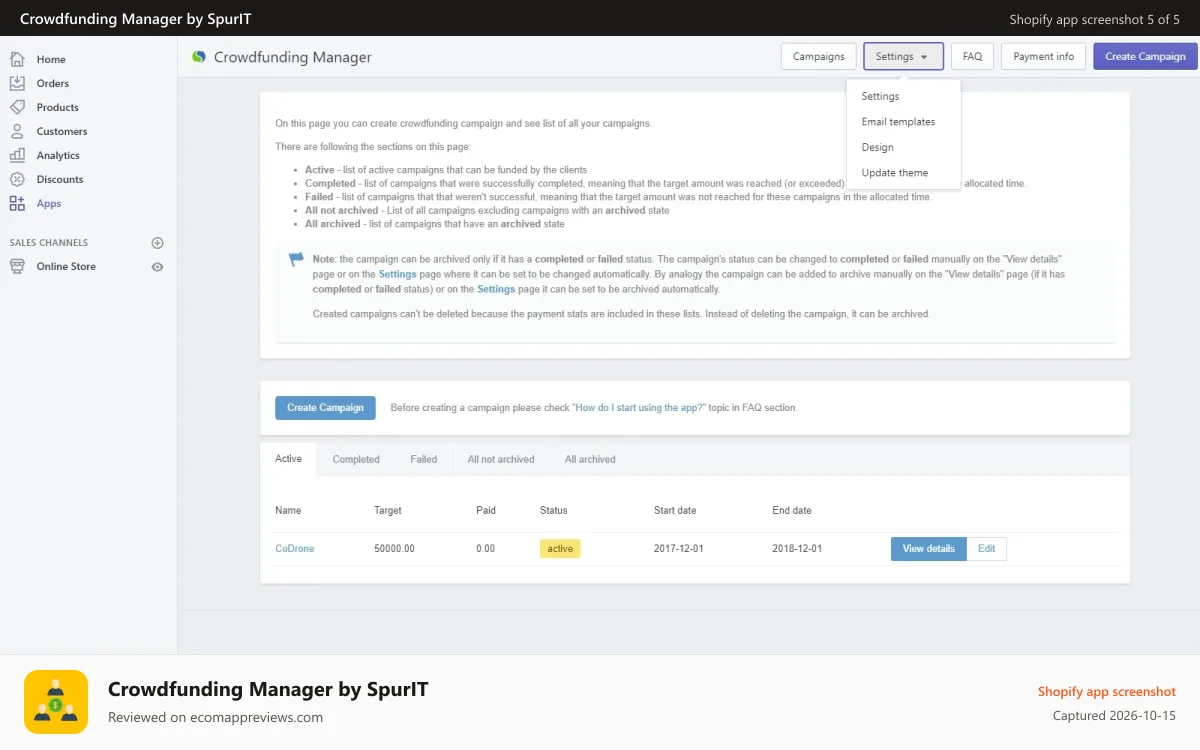
Task: Open the FAQ page
Action: click(972, 57)
